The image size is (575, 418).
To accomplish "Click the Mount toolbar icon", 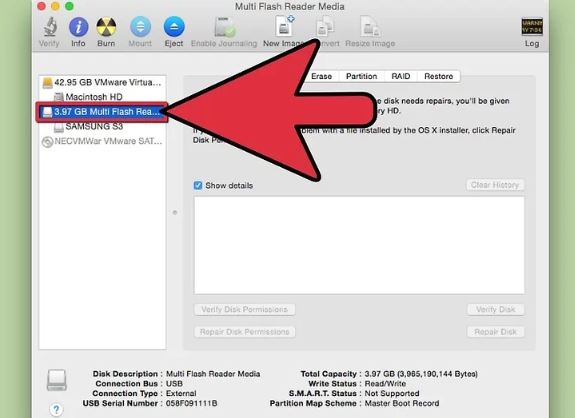I will pos(140,27).
